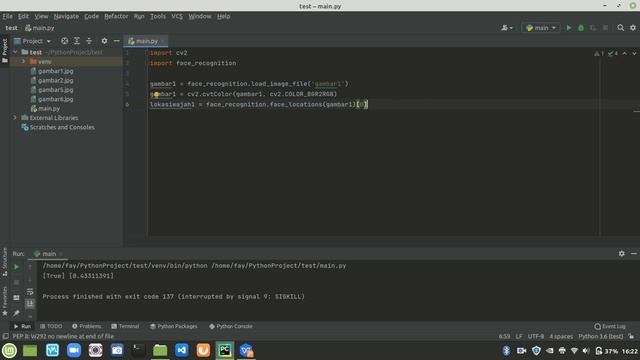Expand all items in Project panel

click(77, 41)
